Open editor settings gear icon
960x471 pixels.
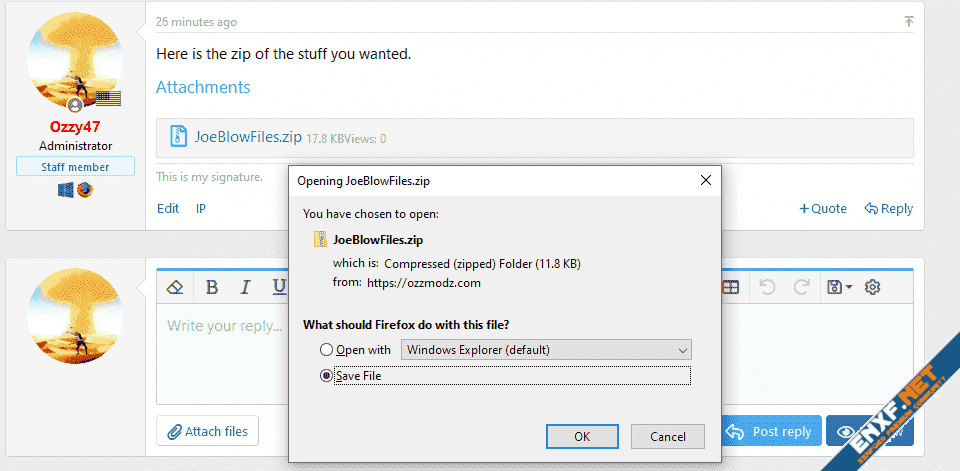[872, 288]
